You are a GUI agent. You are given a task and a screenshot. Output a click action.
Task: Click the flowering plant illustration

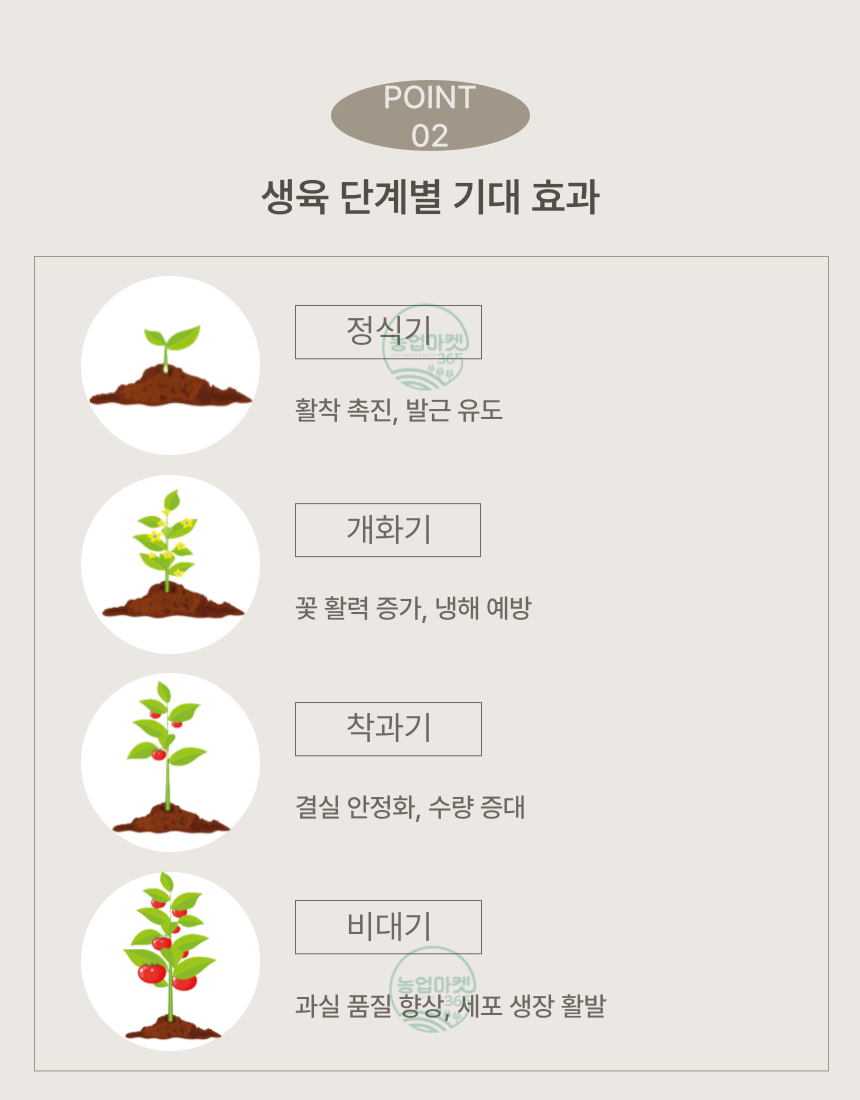pos(170,554)
